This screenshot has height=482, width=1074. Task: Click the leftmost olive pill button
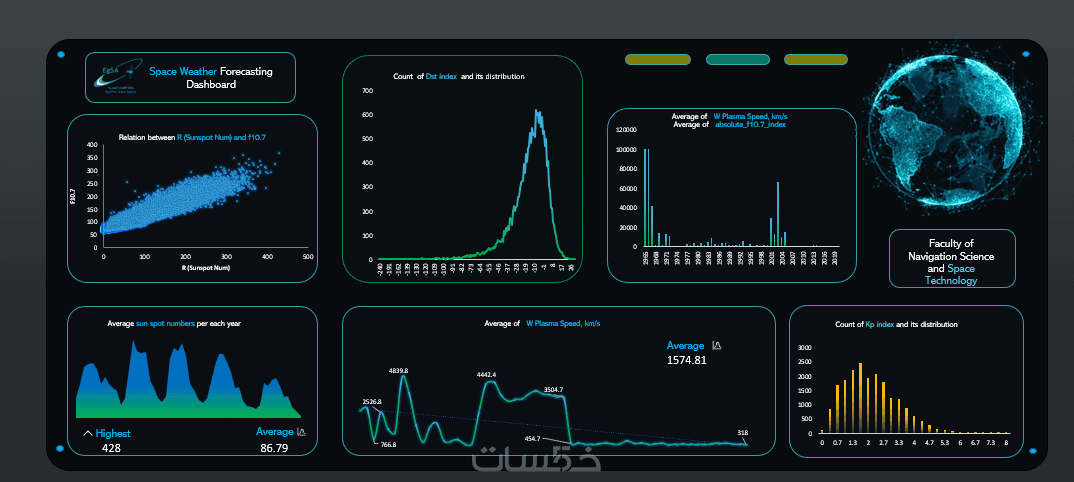tap(658, 60)
